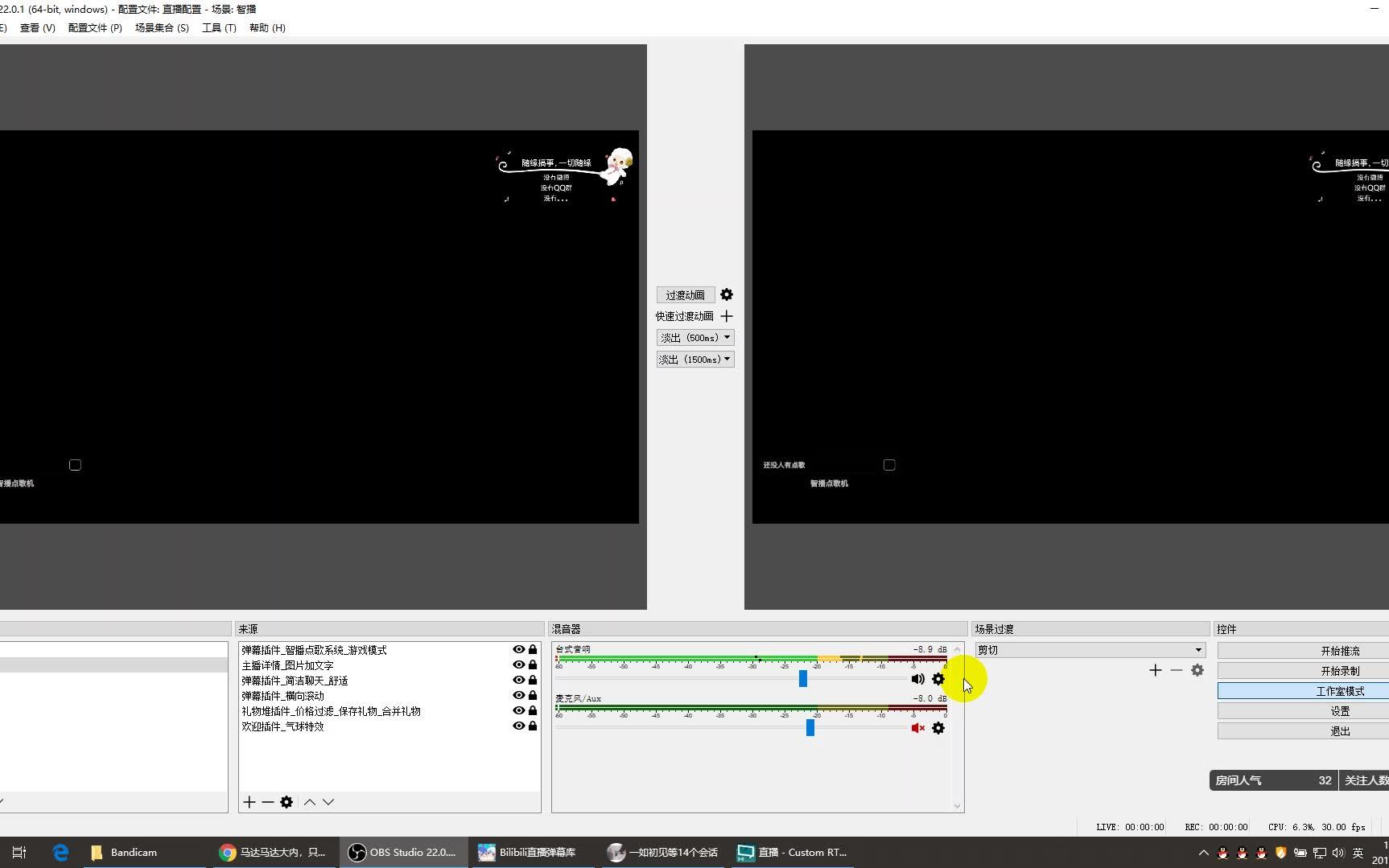The image size is (1389, 868).
Task: Click lock icon for 礼物堆插件_价格过滤_保存礼物_合并礼物
Action: (x=533, y=711)
